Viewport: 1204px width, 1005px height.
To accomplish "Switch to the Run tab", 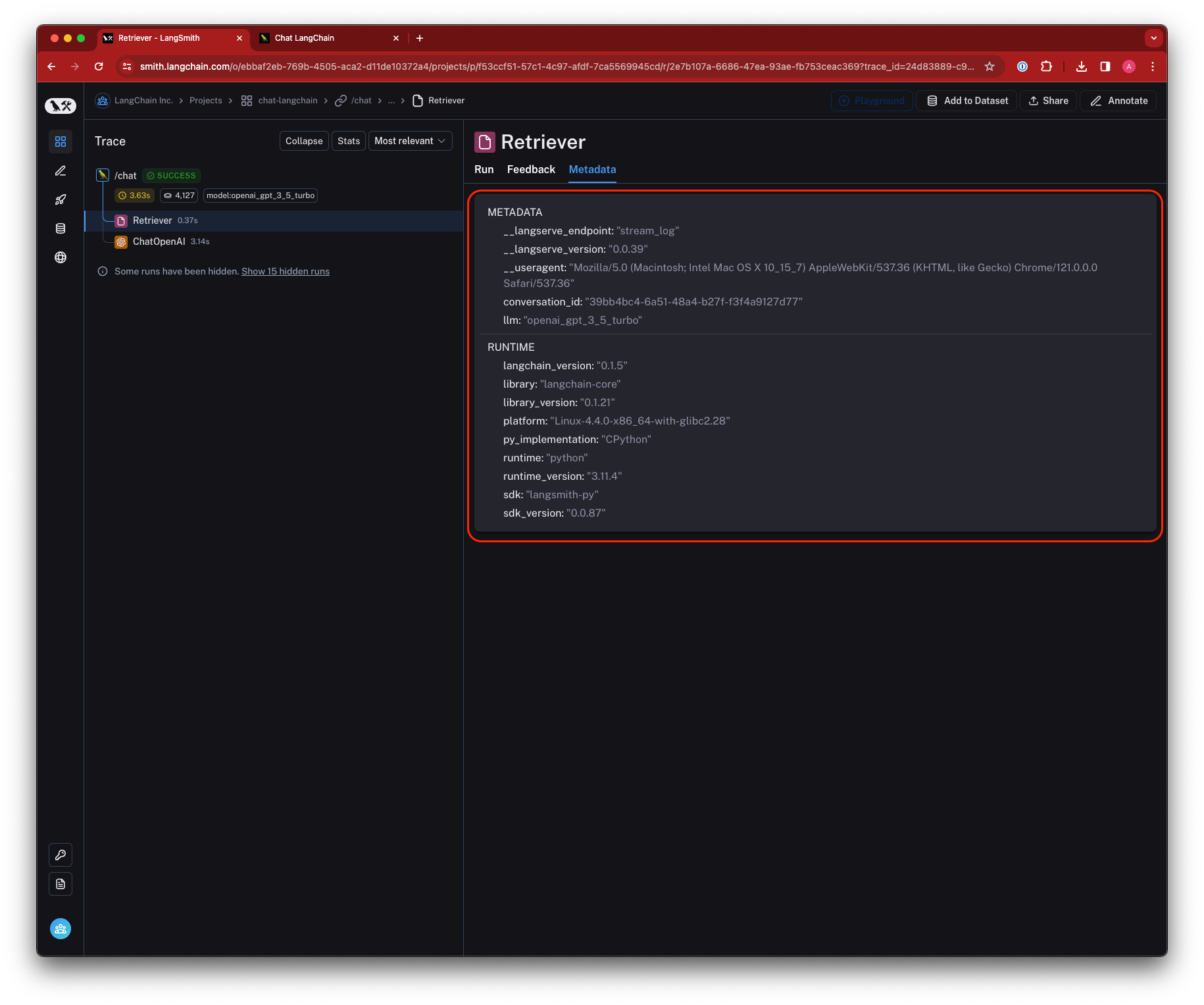I will pos(484,170).
